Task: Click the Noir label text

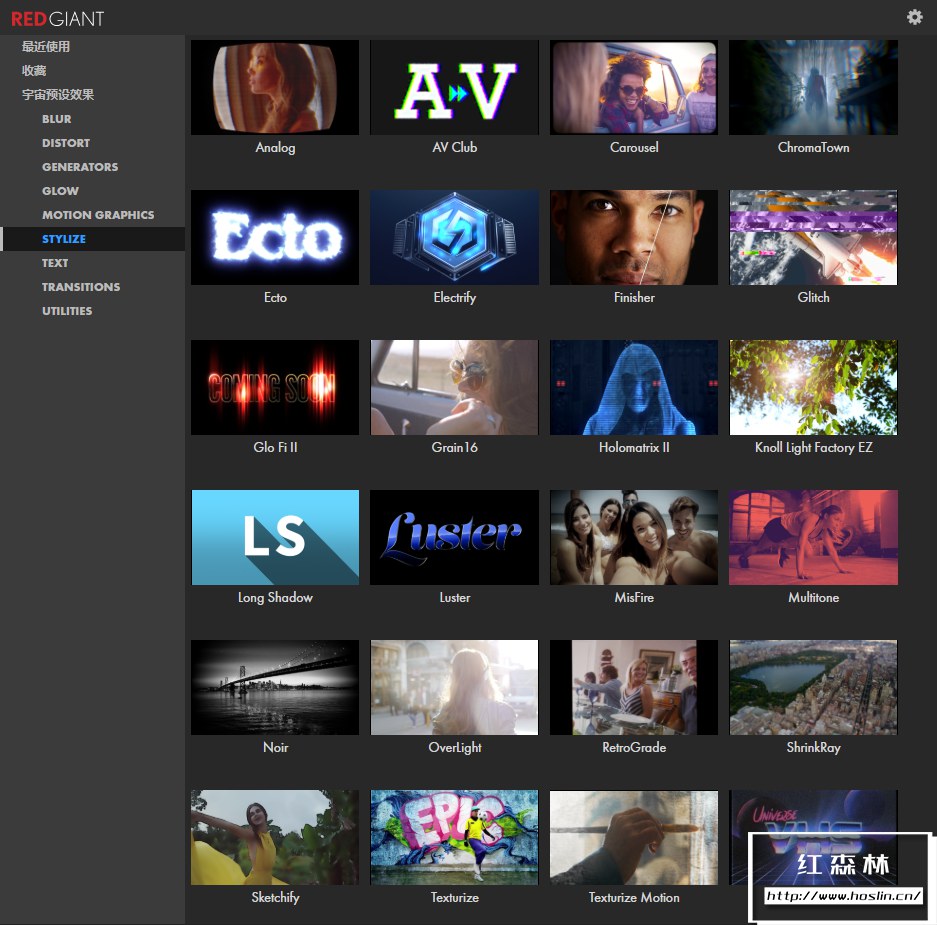Action: (x=275, y=747)
